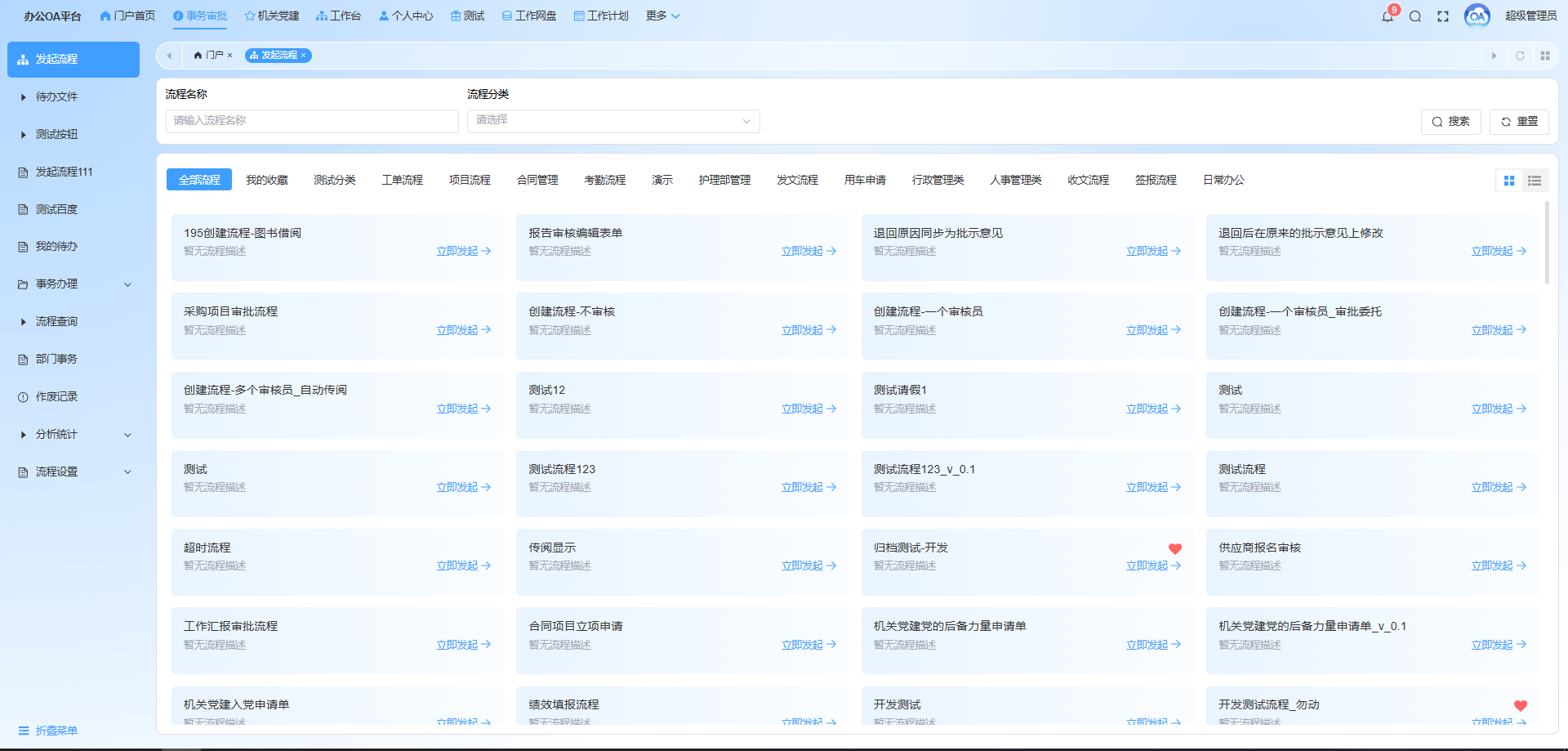
Task: Expand 待办文件 in the sidebar
Action: click(x=73, y=96)
